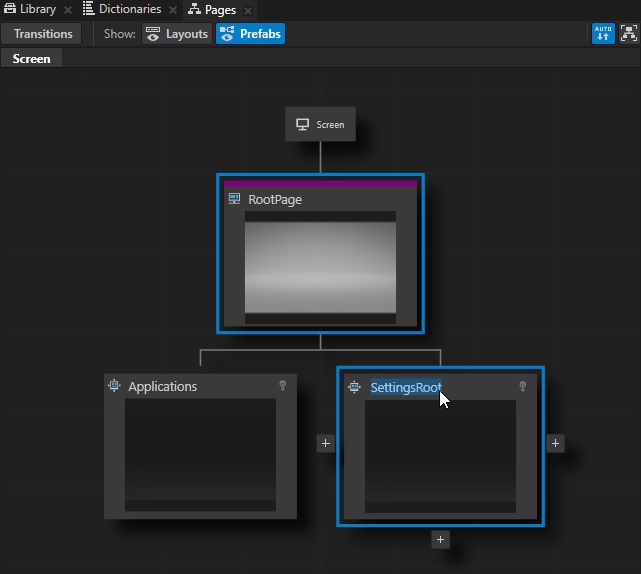The width and height of the screenshot is (641, 574).
Task: Click the SettingsRoot name field
Action: [x=404, y=387]
